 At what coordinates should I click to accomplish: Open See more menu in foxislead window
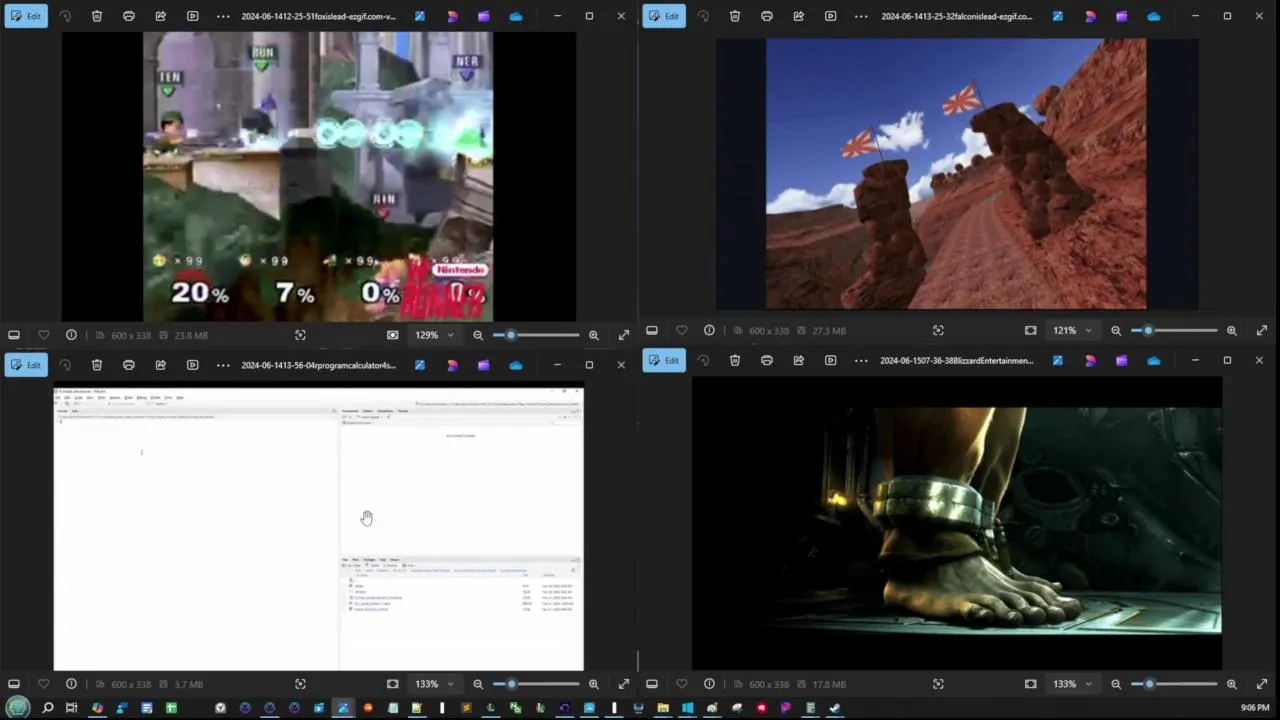click(x=223, y=16)
